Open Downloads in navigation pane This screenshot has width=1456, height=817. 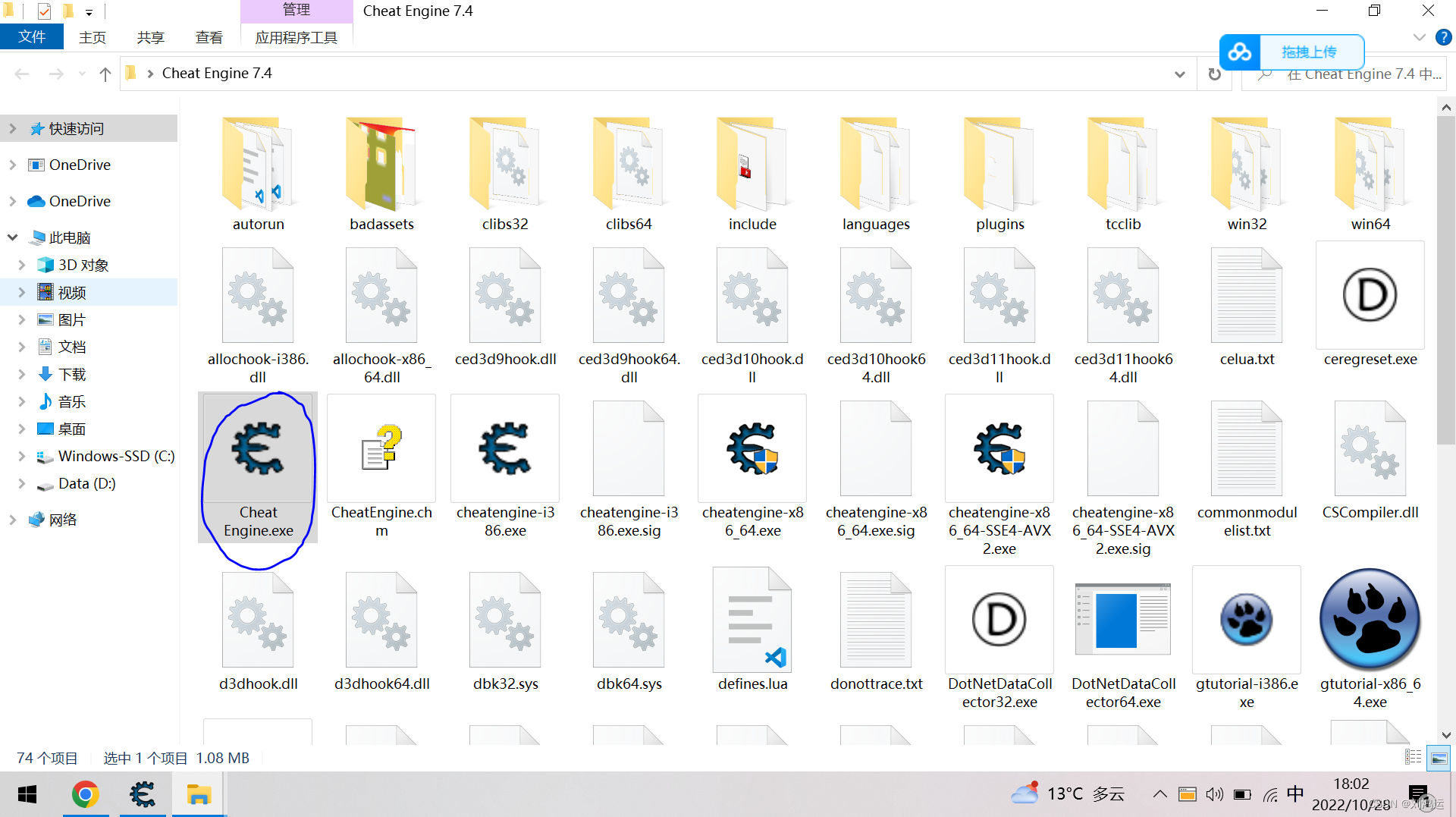(72, 374)
